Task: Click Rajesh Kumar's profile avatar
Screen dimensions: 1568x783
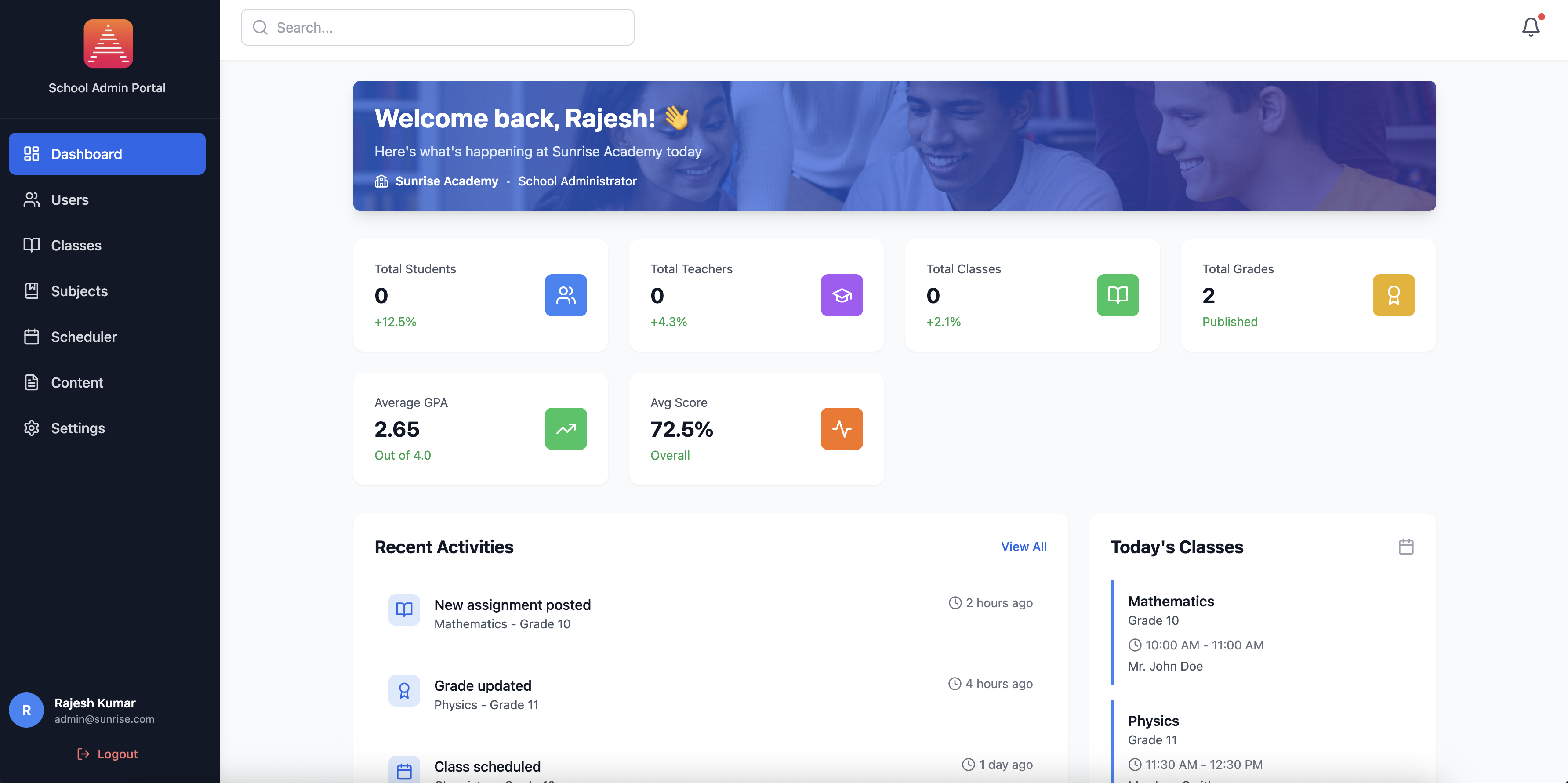Action: click(x=26, y=709)
